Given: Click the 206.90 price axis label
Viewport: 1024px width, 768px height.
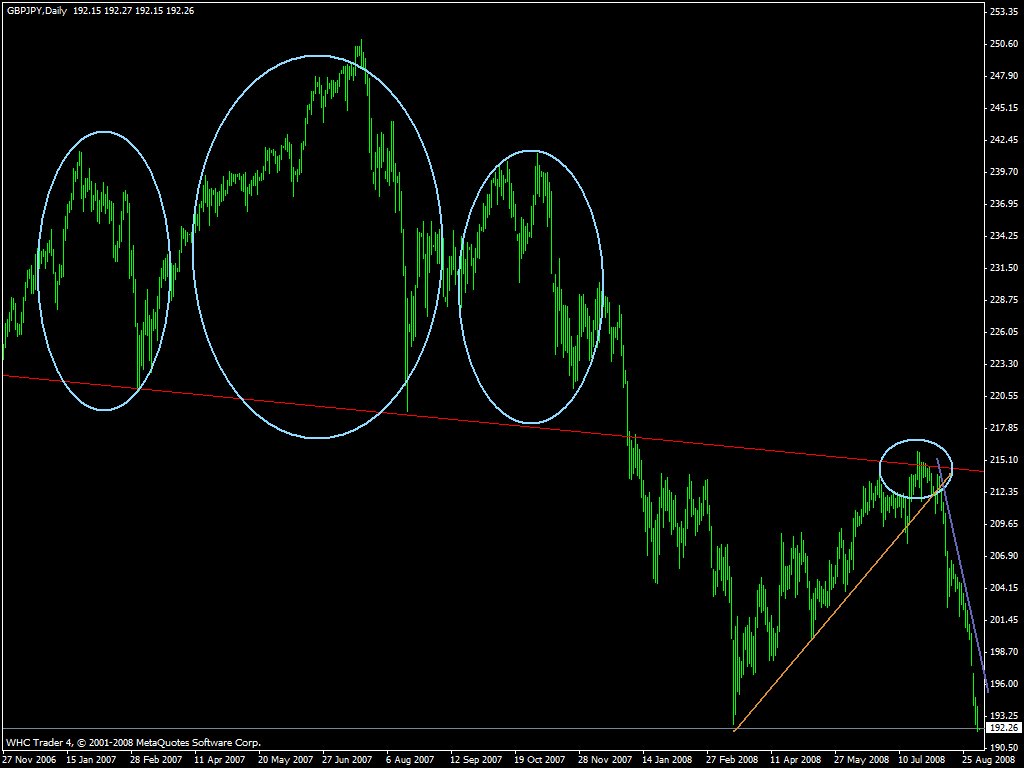Looking at the screenshot, I should 1004,556.
